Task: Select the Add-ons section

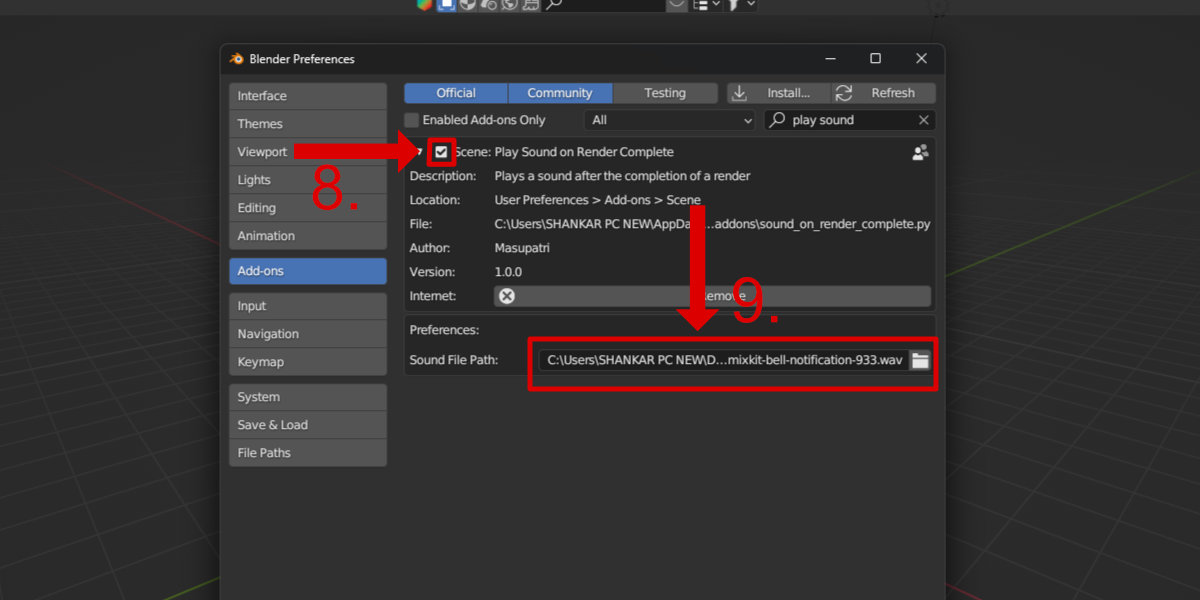Action: [308, 271]
